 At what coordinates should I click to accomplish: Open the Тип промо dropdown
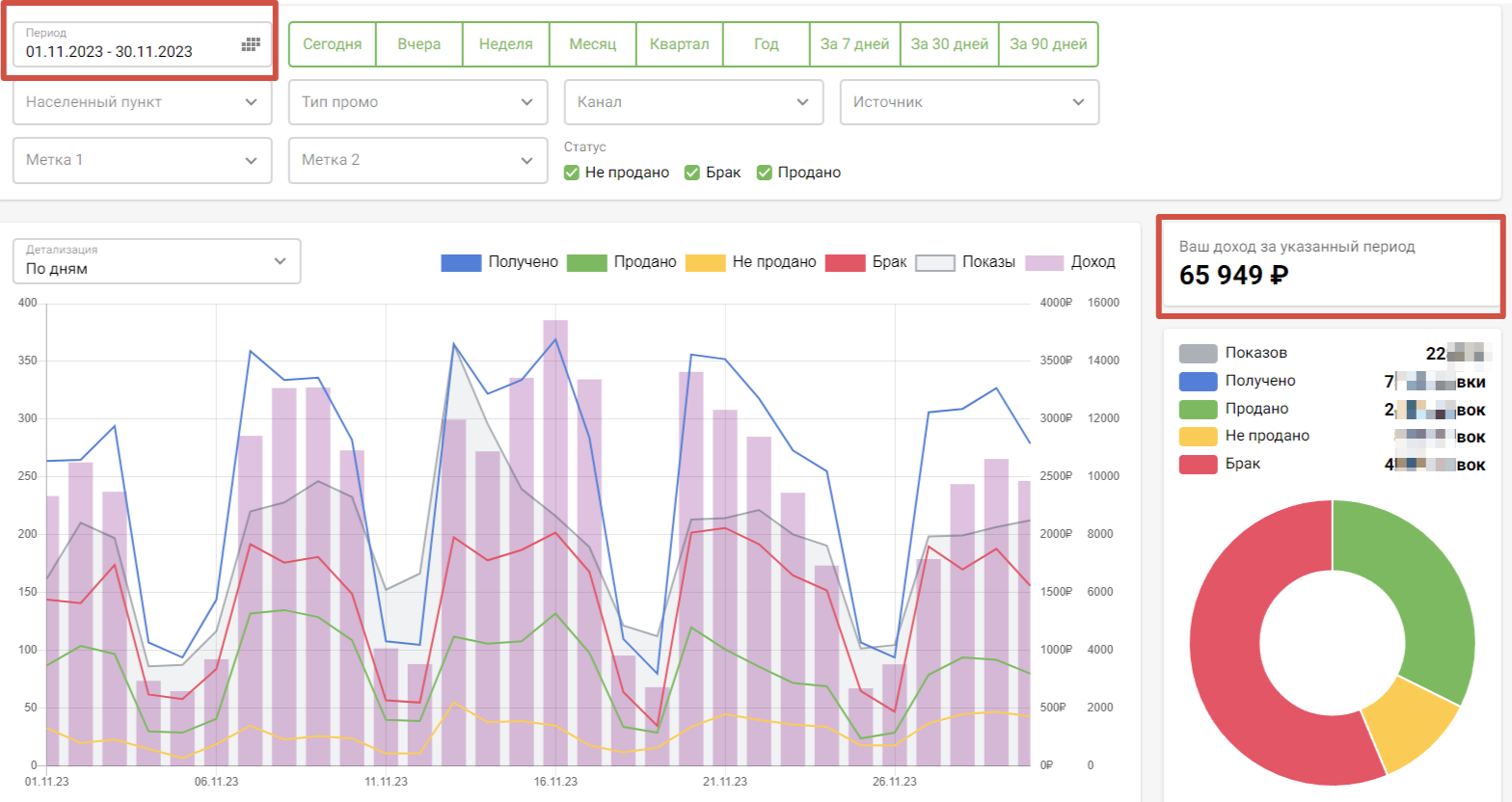[x=418, y=102]
